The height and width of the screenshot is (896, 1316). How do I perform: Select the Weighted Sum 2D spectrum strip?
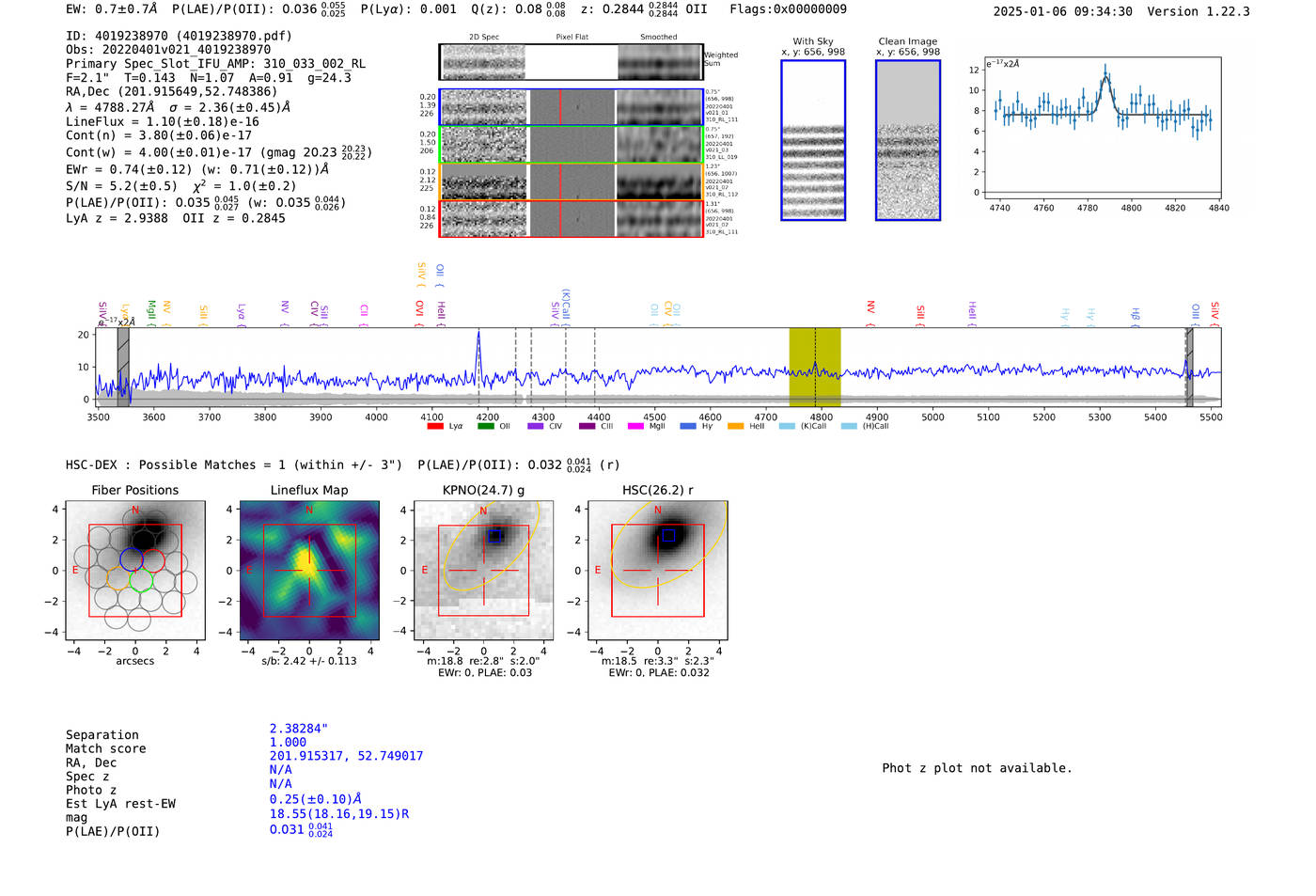[571, 62]
